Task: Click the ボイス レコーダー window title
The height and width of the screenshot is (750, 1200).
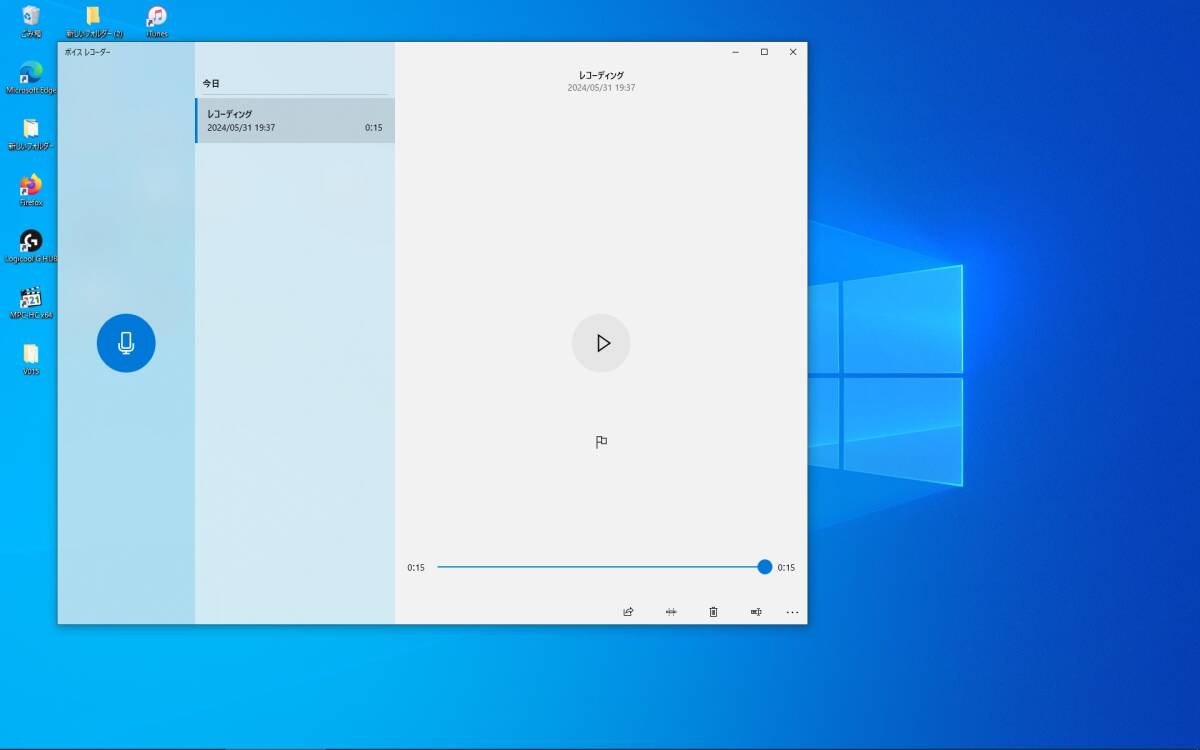Action: pos(88,52)
